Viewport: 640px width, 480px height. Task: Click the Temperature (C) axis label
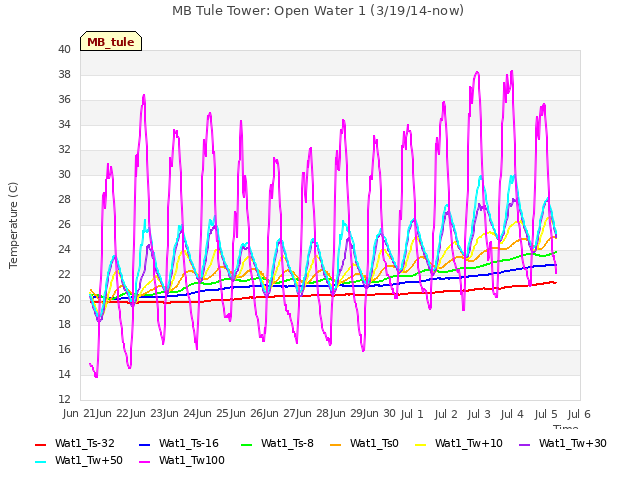(x=13, y=225)
